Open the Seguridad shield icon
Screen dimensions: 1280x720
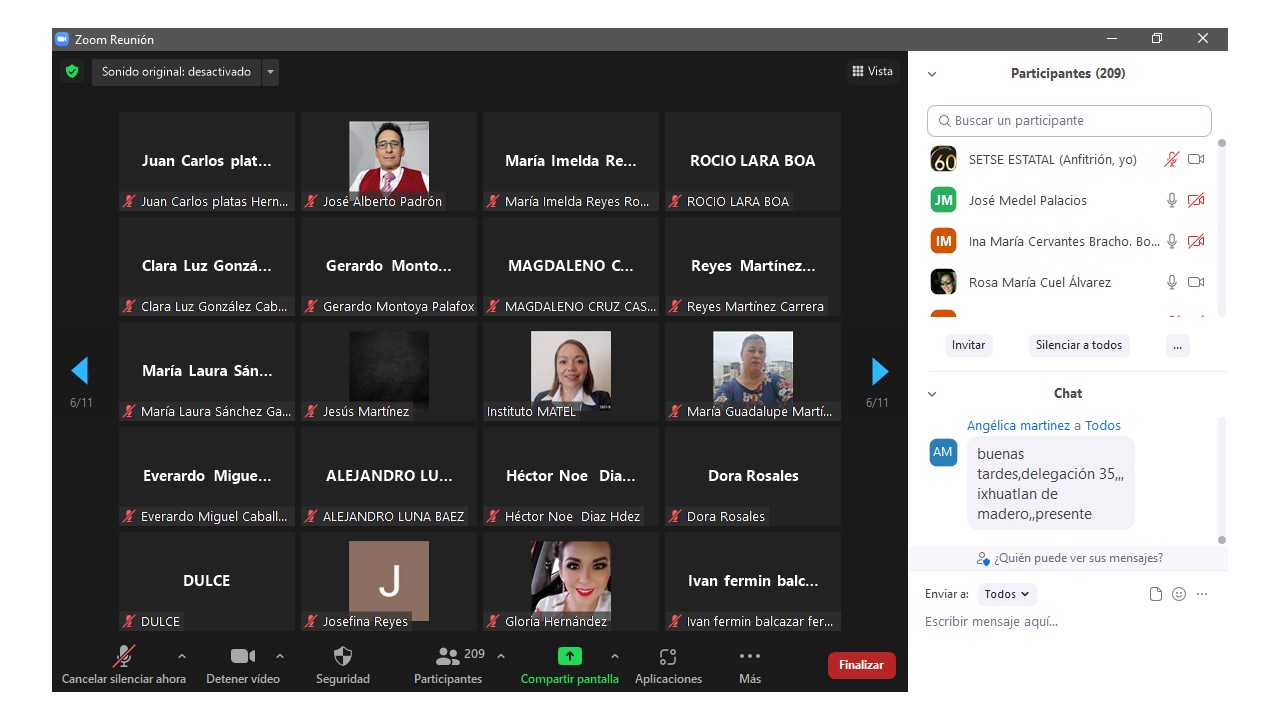click(x=342, y=657)
